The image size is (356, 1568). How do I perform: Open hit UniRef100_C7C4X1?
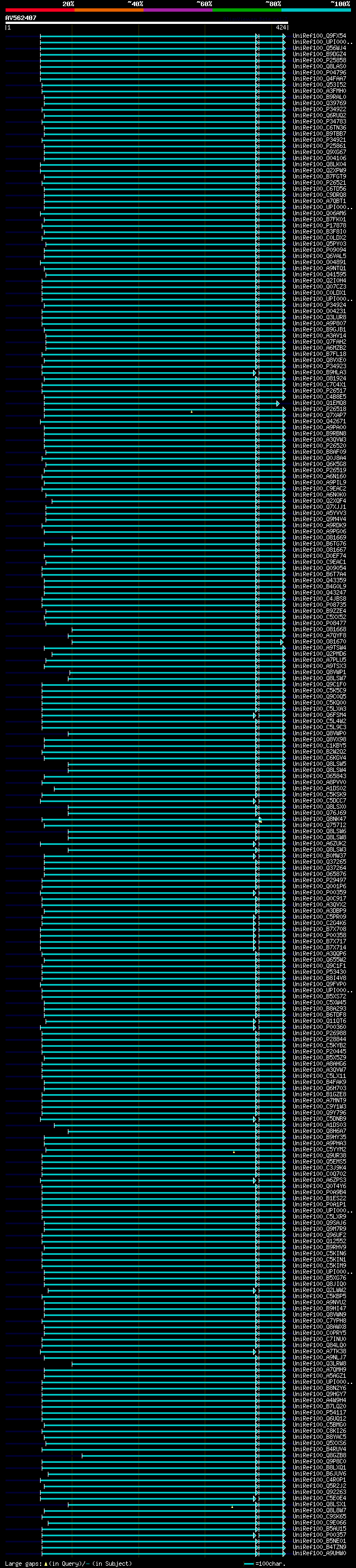(x=319, y=385)
